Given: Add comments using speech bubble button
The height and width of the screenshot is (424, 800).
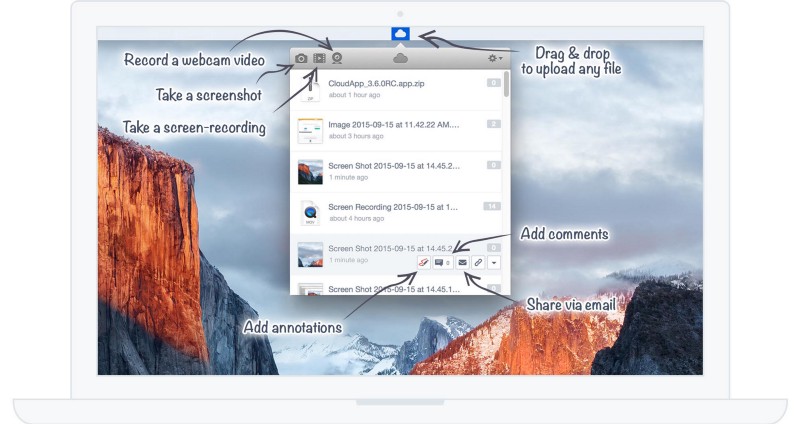Looking at the screenshot, I should coord(443,262).
